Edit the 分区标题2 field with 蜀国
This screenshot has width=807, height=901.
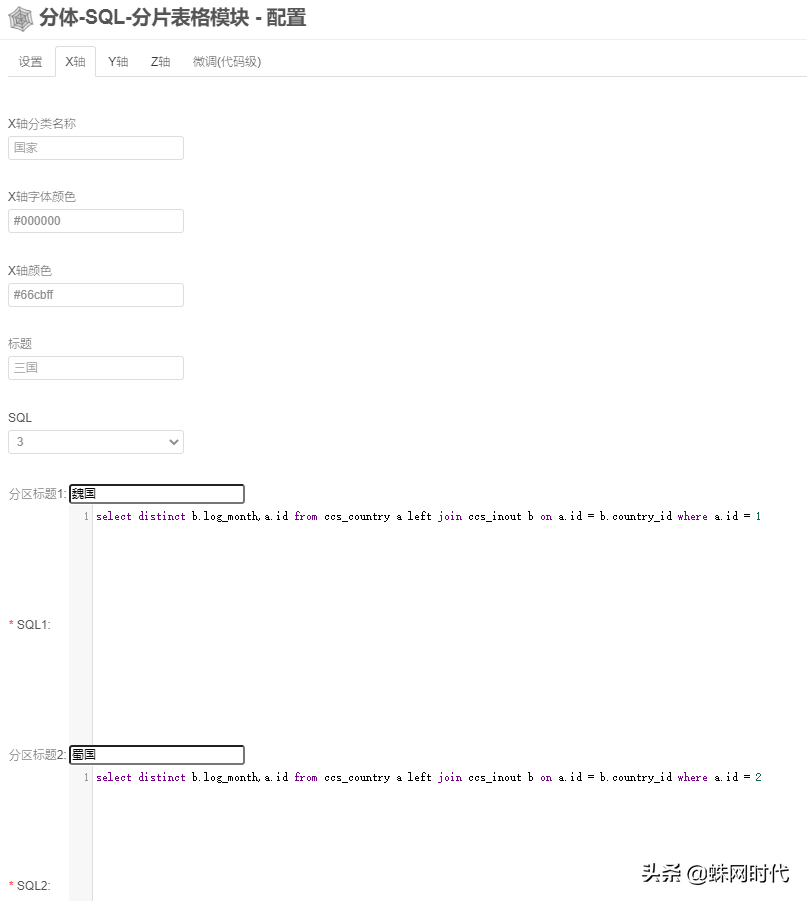157,754
